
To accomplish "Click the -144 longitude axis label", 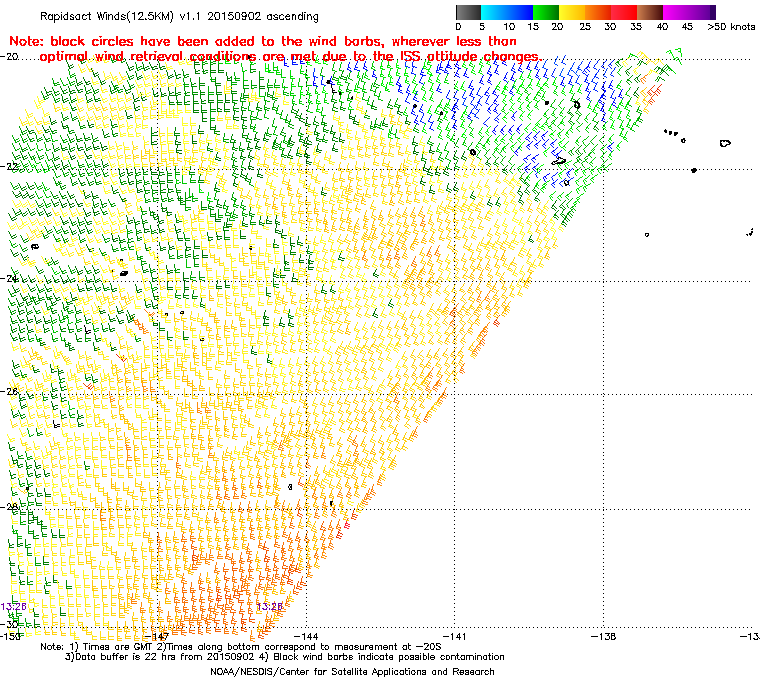I will pyautogui.click(x=306, y=636).
